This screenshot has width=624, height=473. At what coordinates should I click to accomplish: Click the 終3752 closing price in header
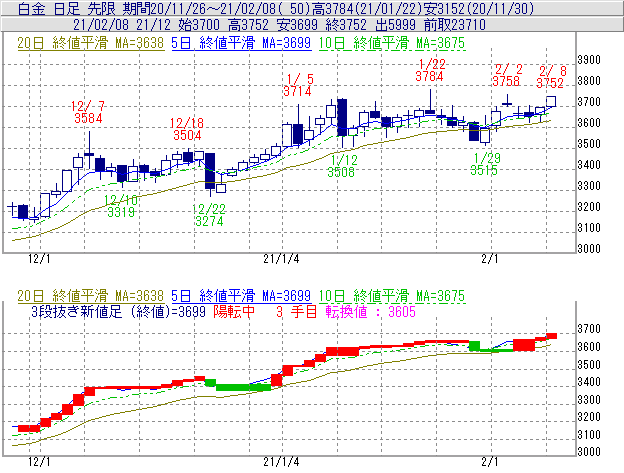(x=346, y=25)
